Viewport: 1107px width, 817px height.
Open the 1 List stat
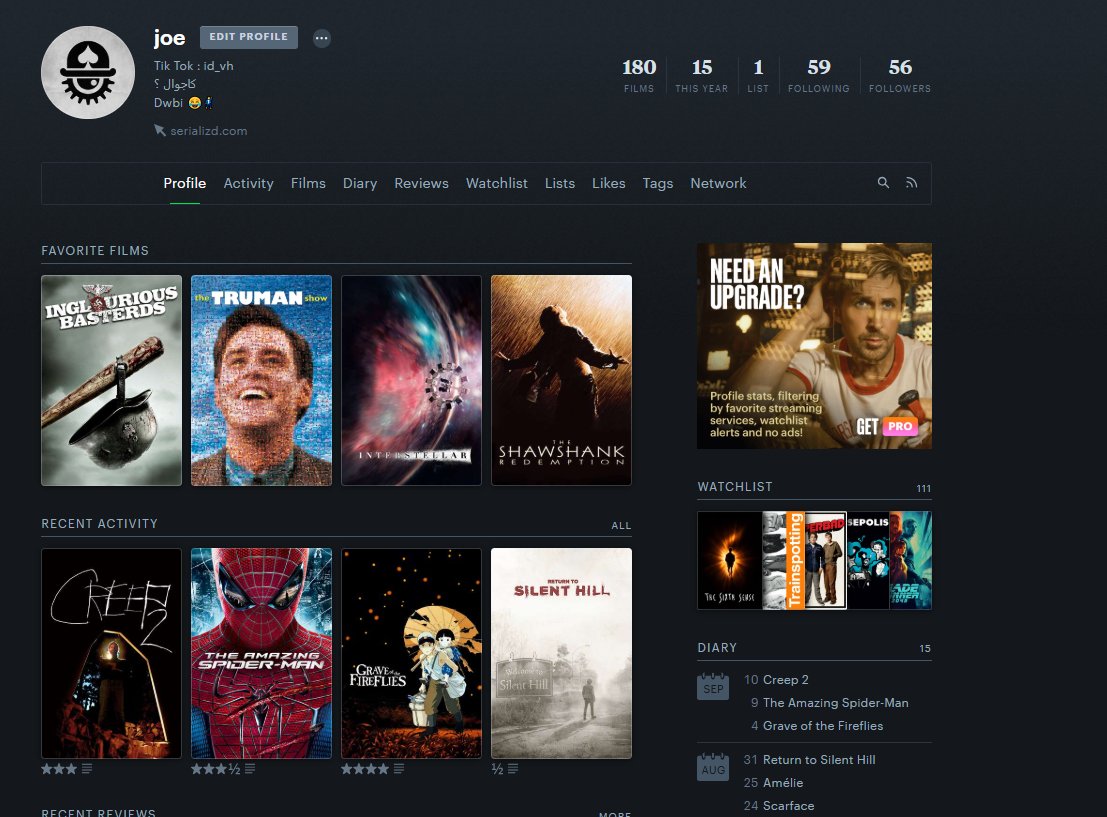click(x=758, y=75)
